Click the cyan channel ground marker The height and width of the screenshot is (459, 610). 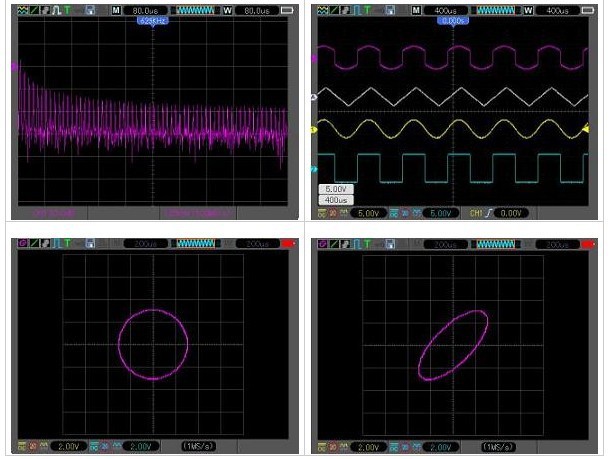[x=314, y=169]
